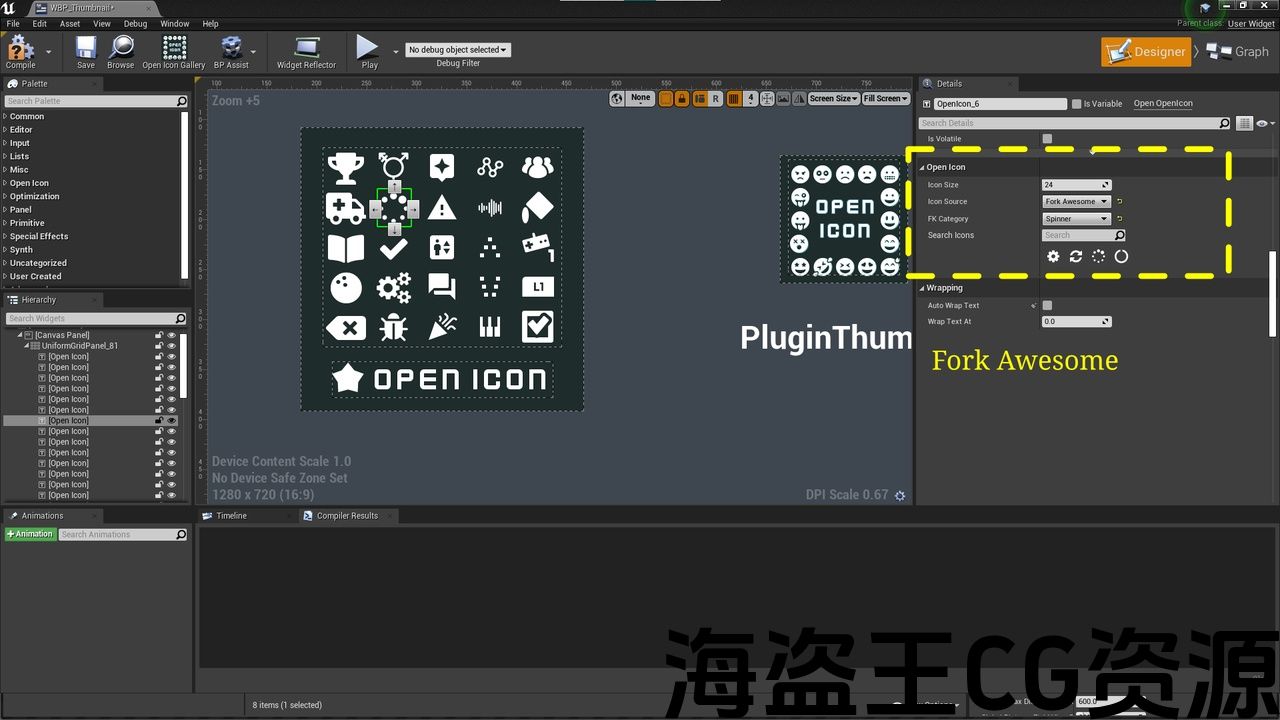
Task: Click the DPI Scale settings gear
Action: 900,495
